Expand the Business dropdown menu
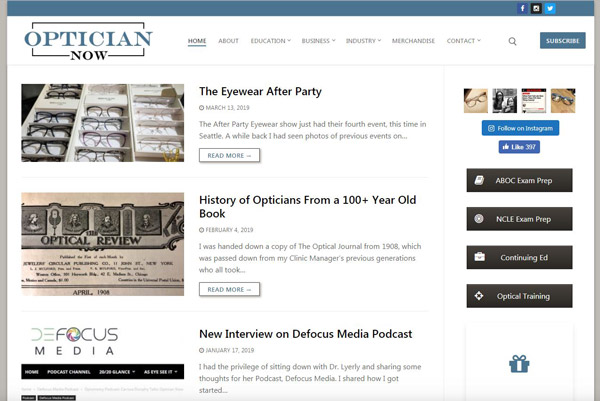The image size is (600, 401). pos(318,41)
